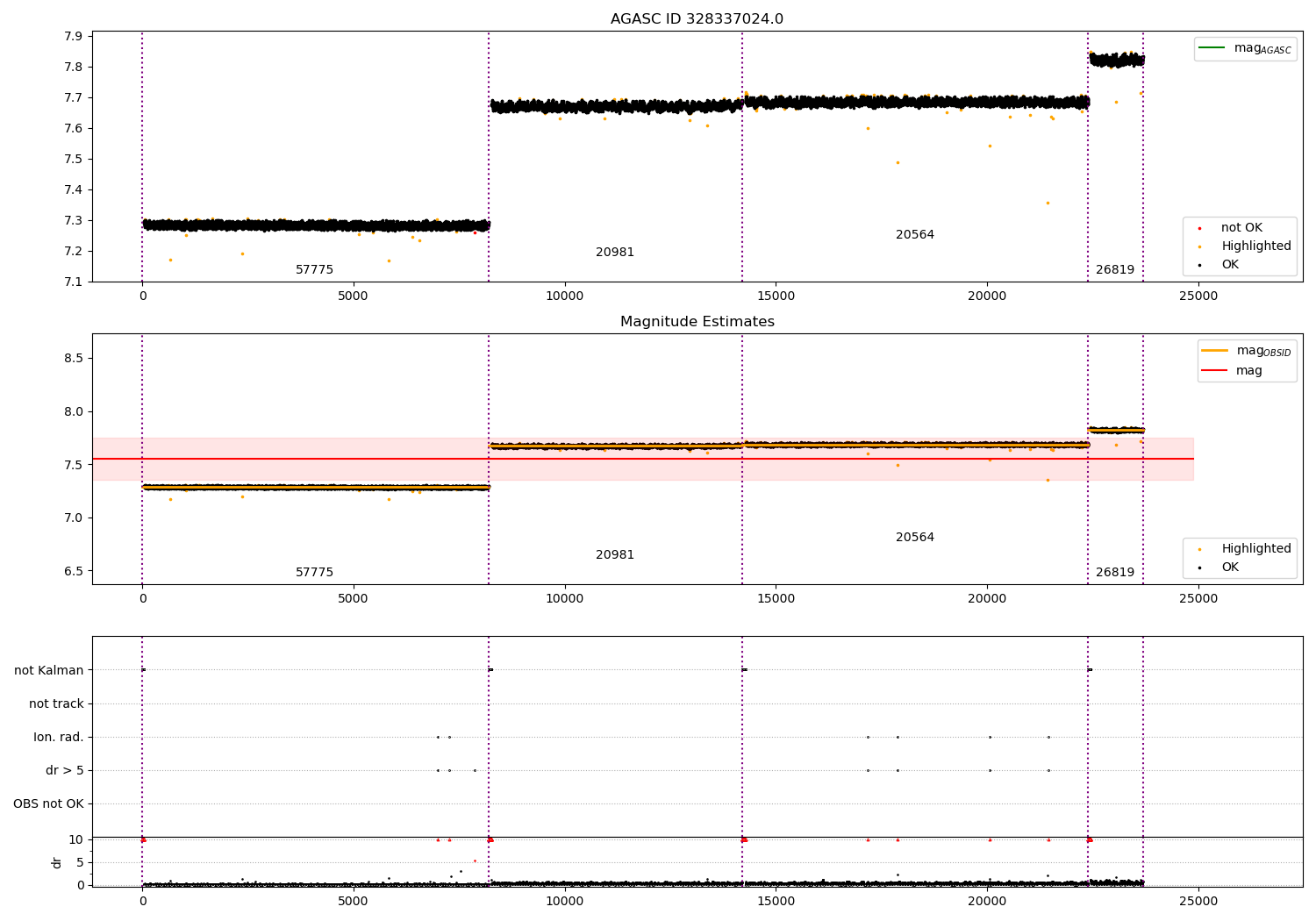Click observation label 20981 in top plot
The image size is (1316, 921).
click(x=615, y=253)
